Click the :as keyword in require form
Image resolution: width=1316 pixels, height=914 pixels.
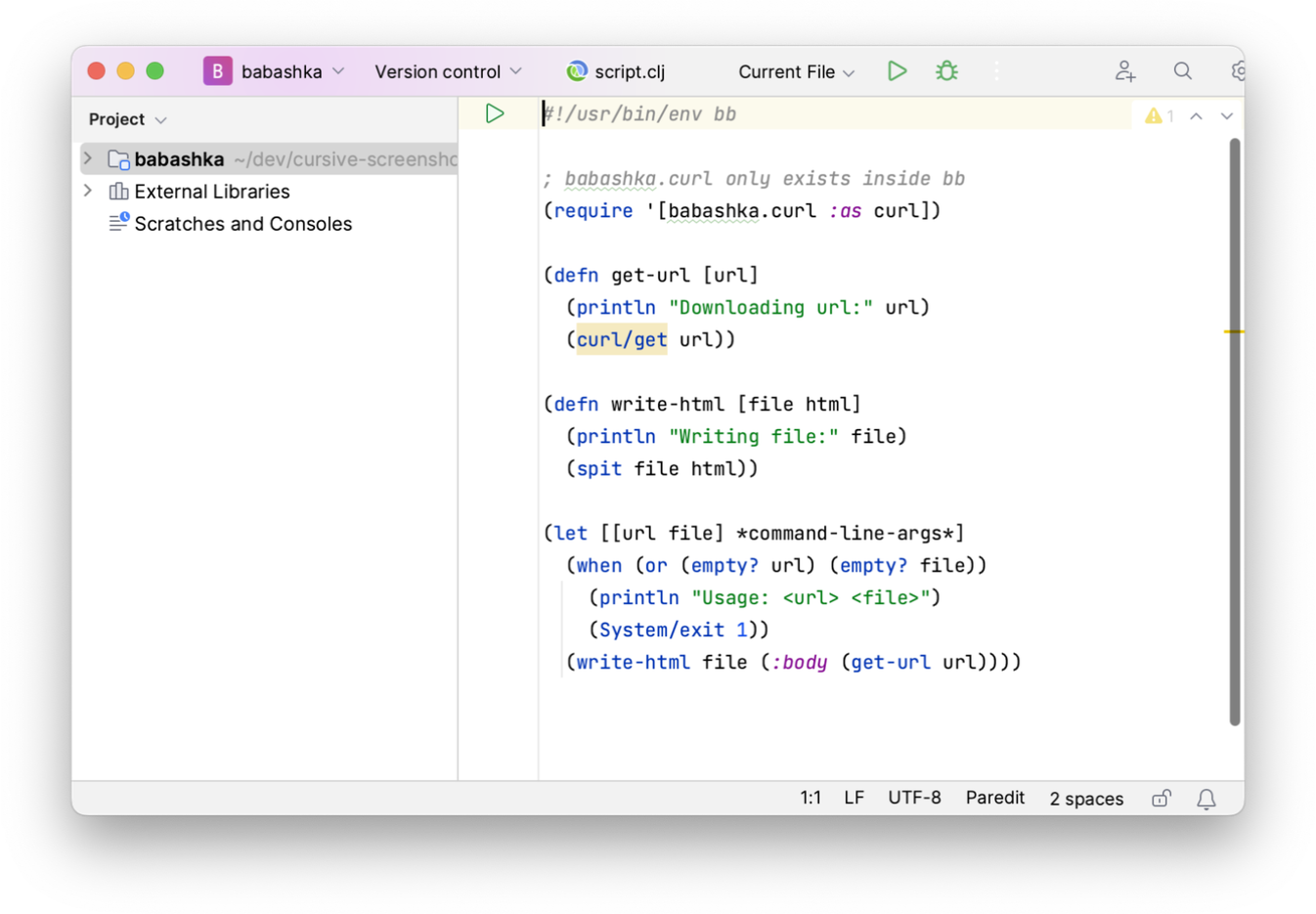tap(845, 210)
